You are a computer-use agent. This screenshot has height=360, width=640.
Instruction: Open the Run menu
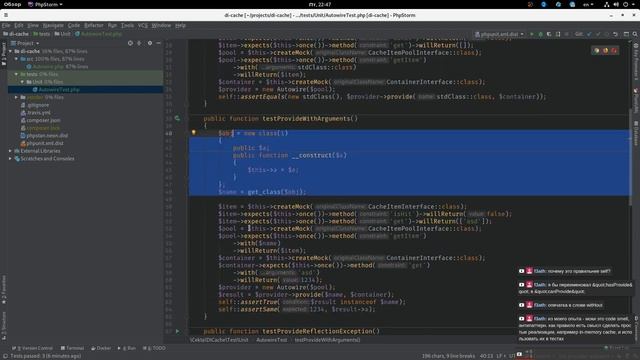tap(112, 25)
